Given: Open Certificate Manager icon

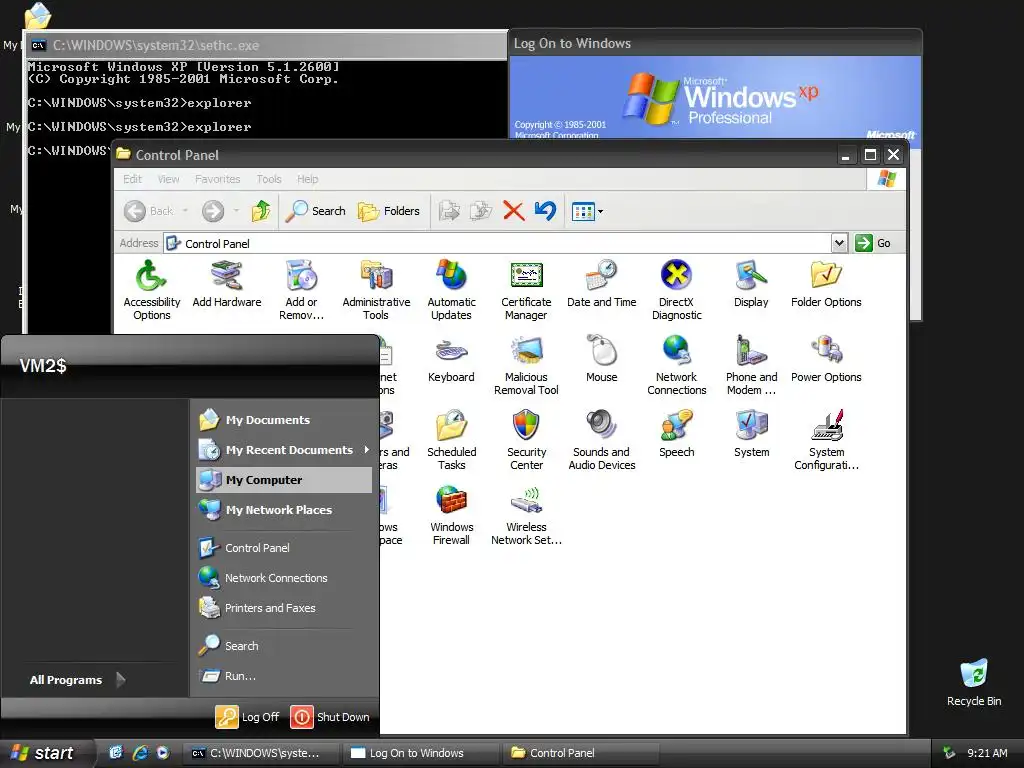Looking at the screenshot, I should coord(526,291).
